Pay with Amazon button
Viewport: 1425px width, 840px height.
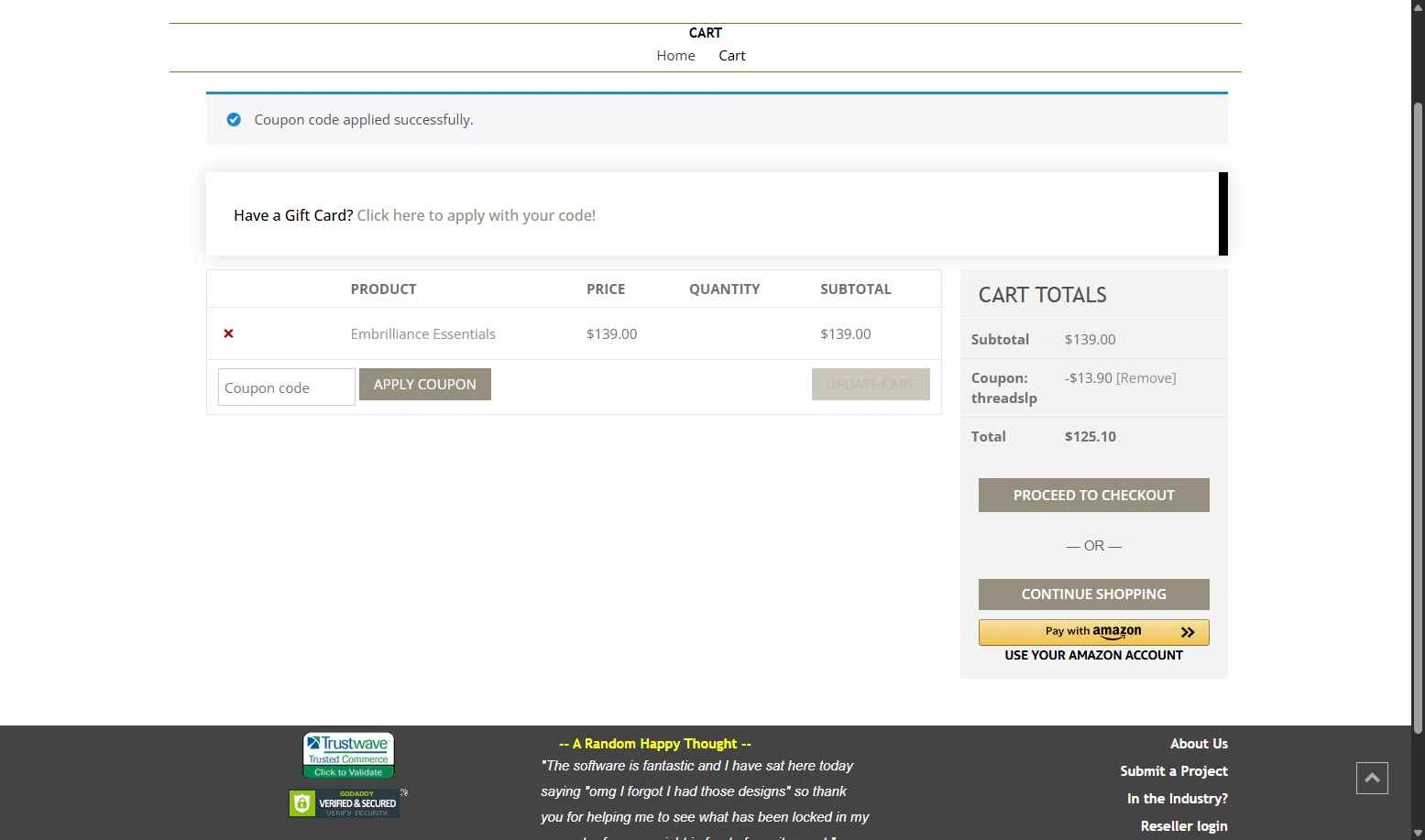pyautogui.click(x=1094, y=632)
